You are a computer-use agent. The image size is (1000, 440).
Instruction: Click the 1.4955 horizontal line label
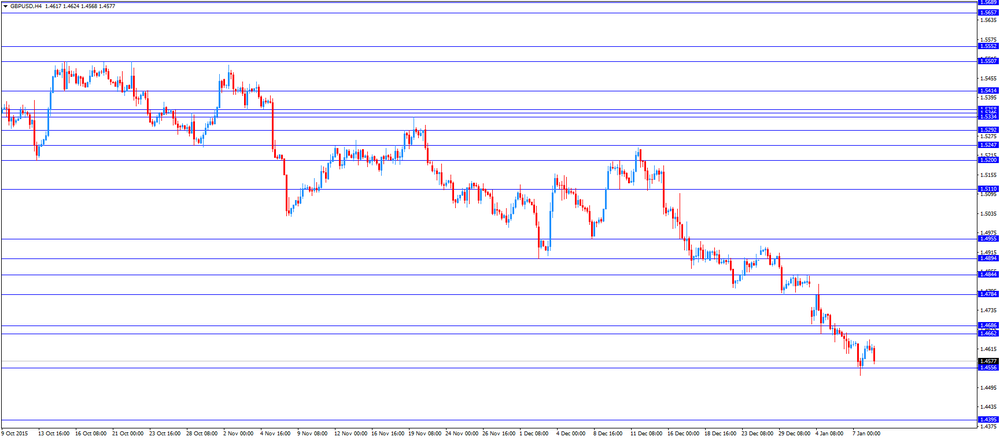coord(989,239)
